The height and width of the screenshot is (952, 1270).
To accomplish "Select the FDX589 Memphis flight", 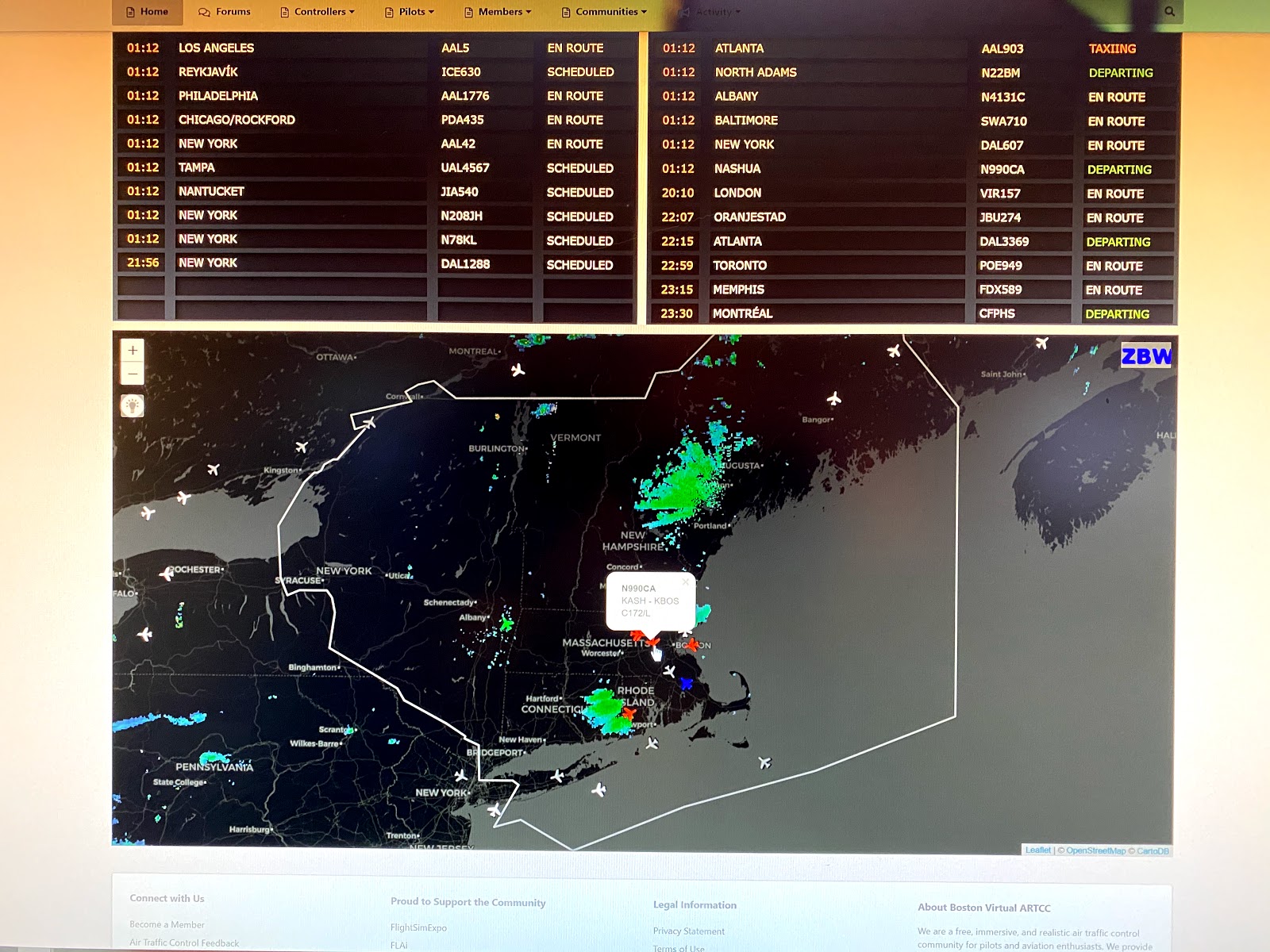I will click(914, 290).
